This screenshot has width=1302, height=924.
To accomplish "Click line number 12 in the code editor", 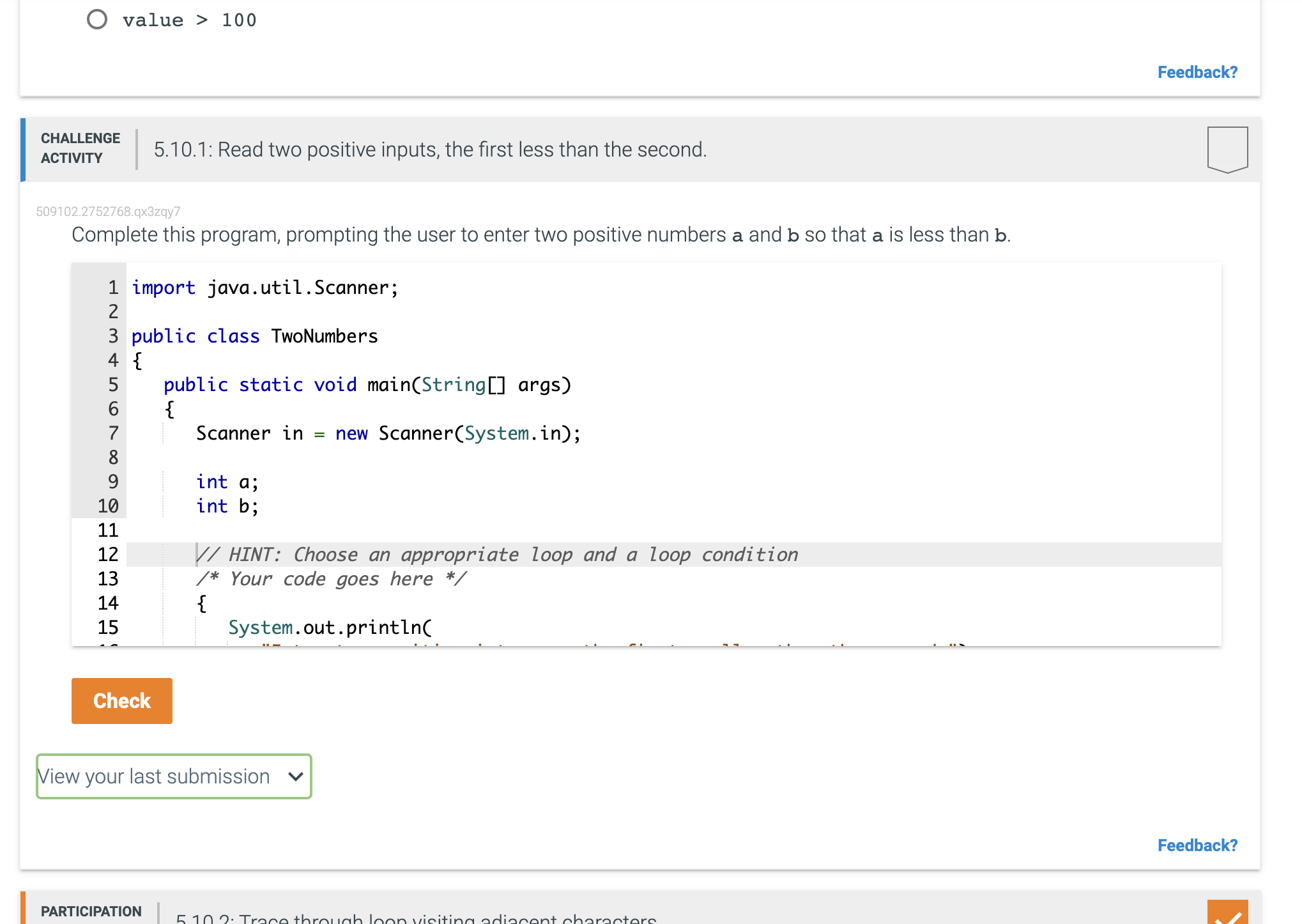I will (109, 554).
